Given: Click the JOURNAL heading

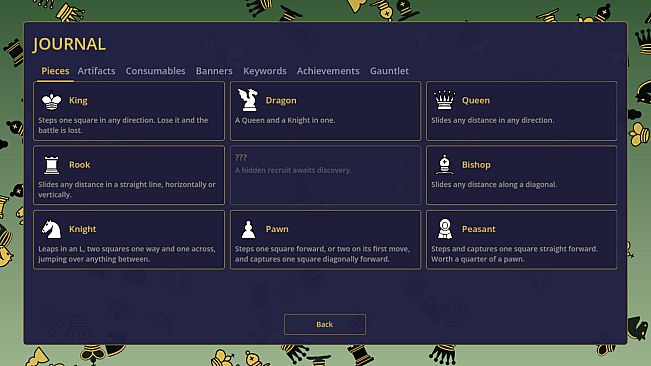Looking at the screenshot, I should 69,44.
